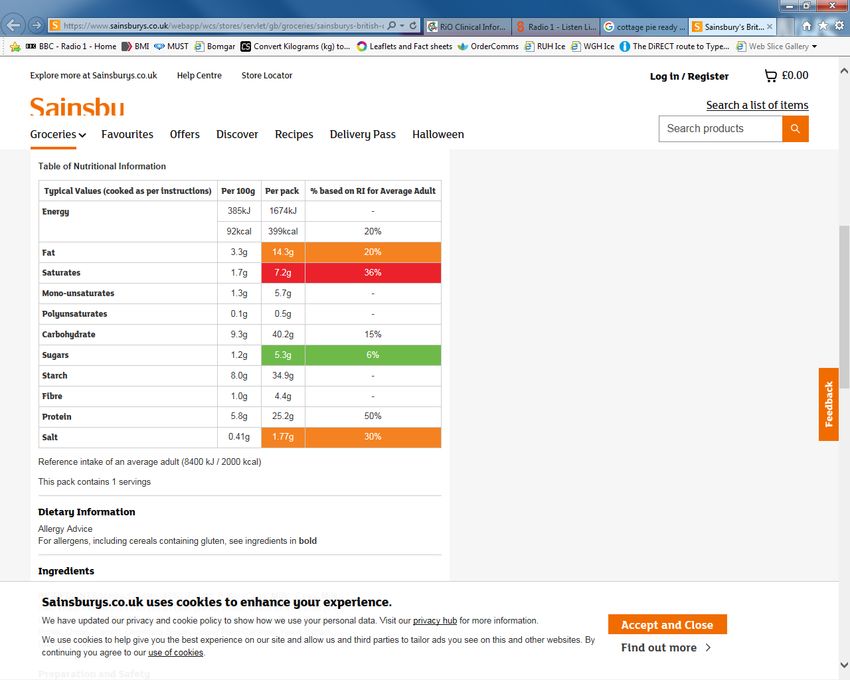Click the page scrollbar down arrow
Screen dimensions: 850x680
point(844,665)
